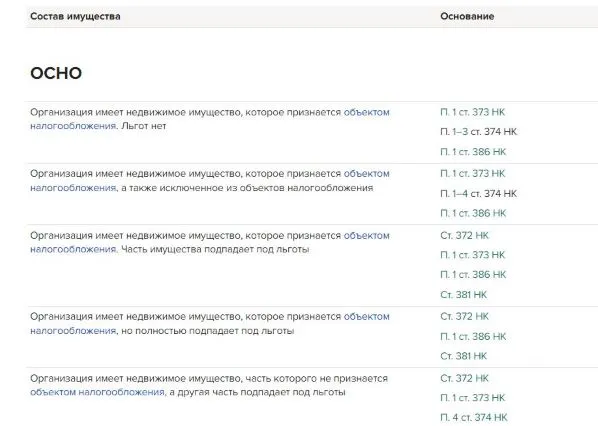
Task: Open 'Ст. 372 НК' in 'полностью подпадает под льготы' row
Action: pos(464,317)
